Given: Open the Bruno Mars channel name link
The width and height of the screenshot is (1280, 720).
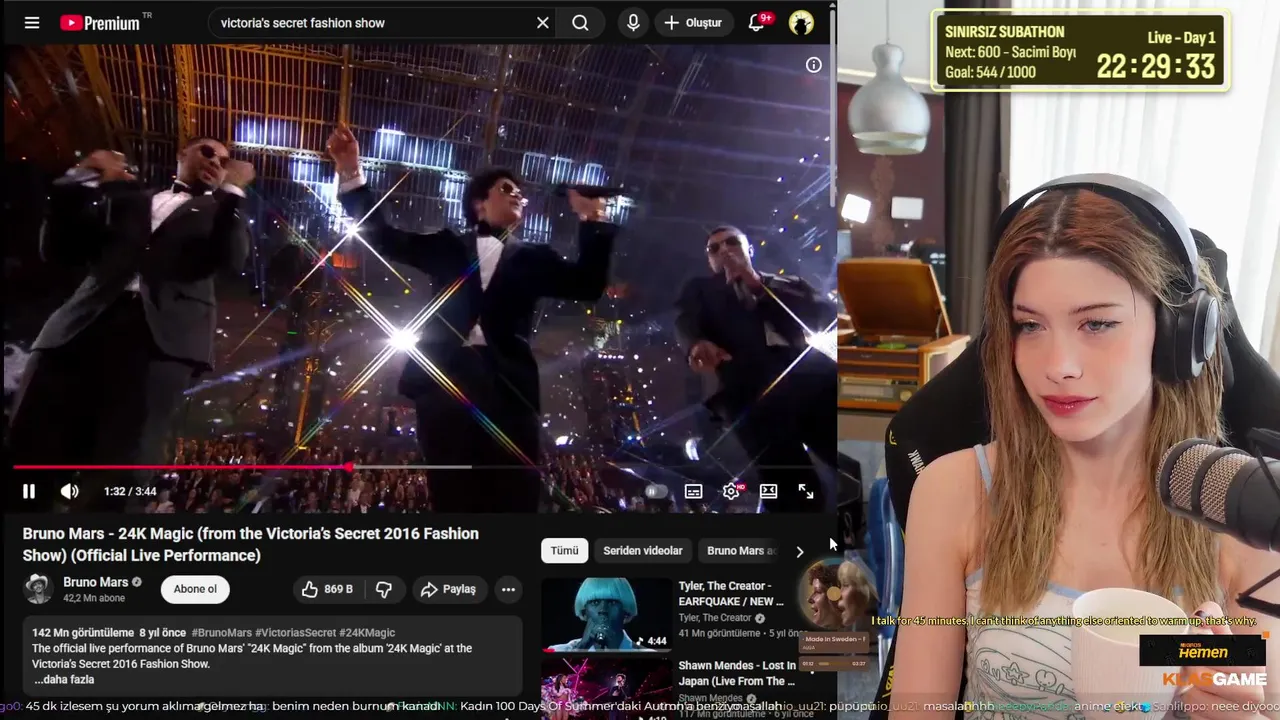Looking at the screenshot, I should coord(95,582).
